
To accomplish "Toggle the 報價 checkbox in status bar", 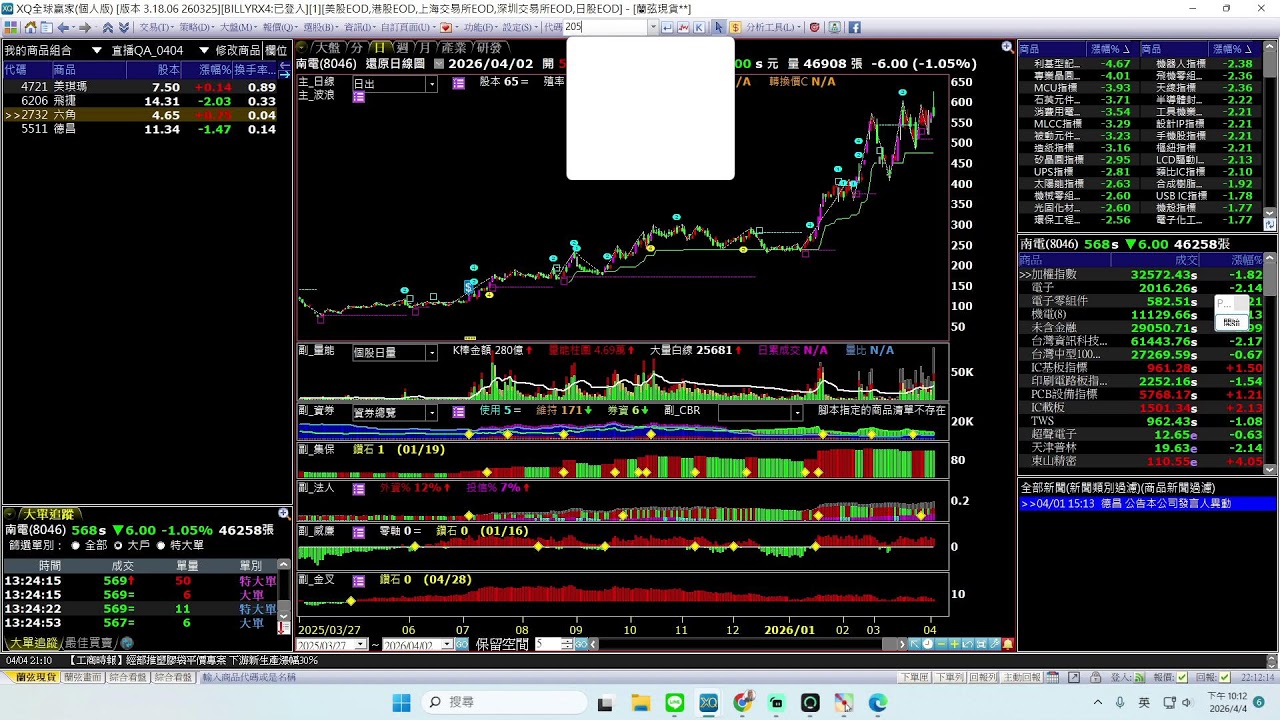I will tap(1184, 677).
